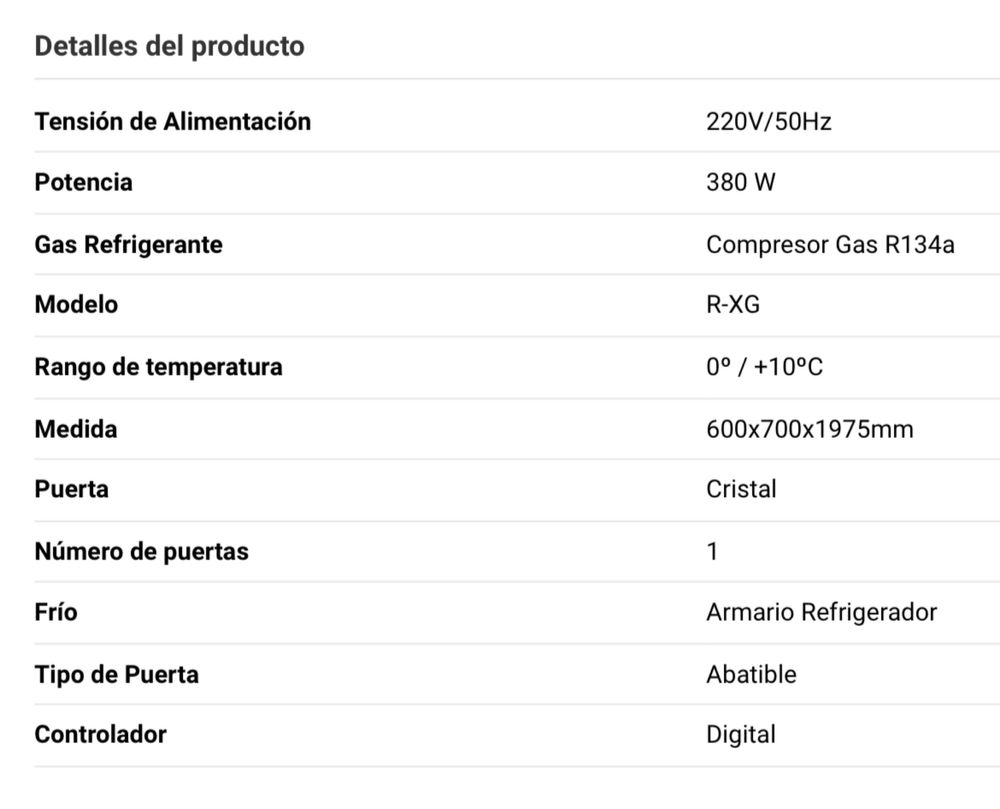The image size is (1000, 809).
Task: Click the 220V/50Hz value
Action: click(768, 121)
